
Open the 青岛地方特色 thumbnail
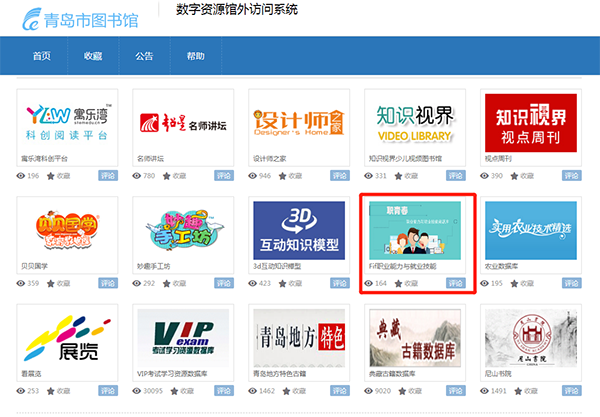click(299, 338)
